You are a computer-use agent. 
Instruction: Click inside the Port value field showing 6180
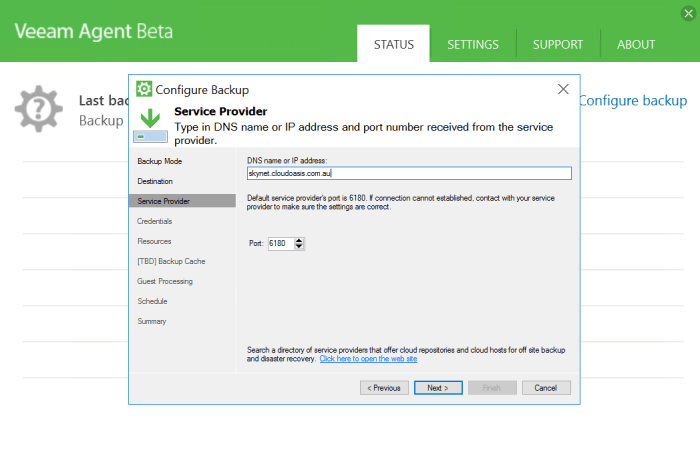(281, 243)
